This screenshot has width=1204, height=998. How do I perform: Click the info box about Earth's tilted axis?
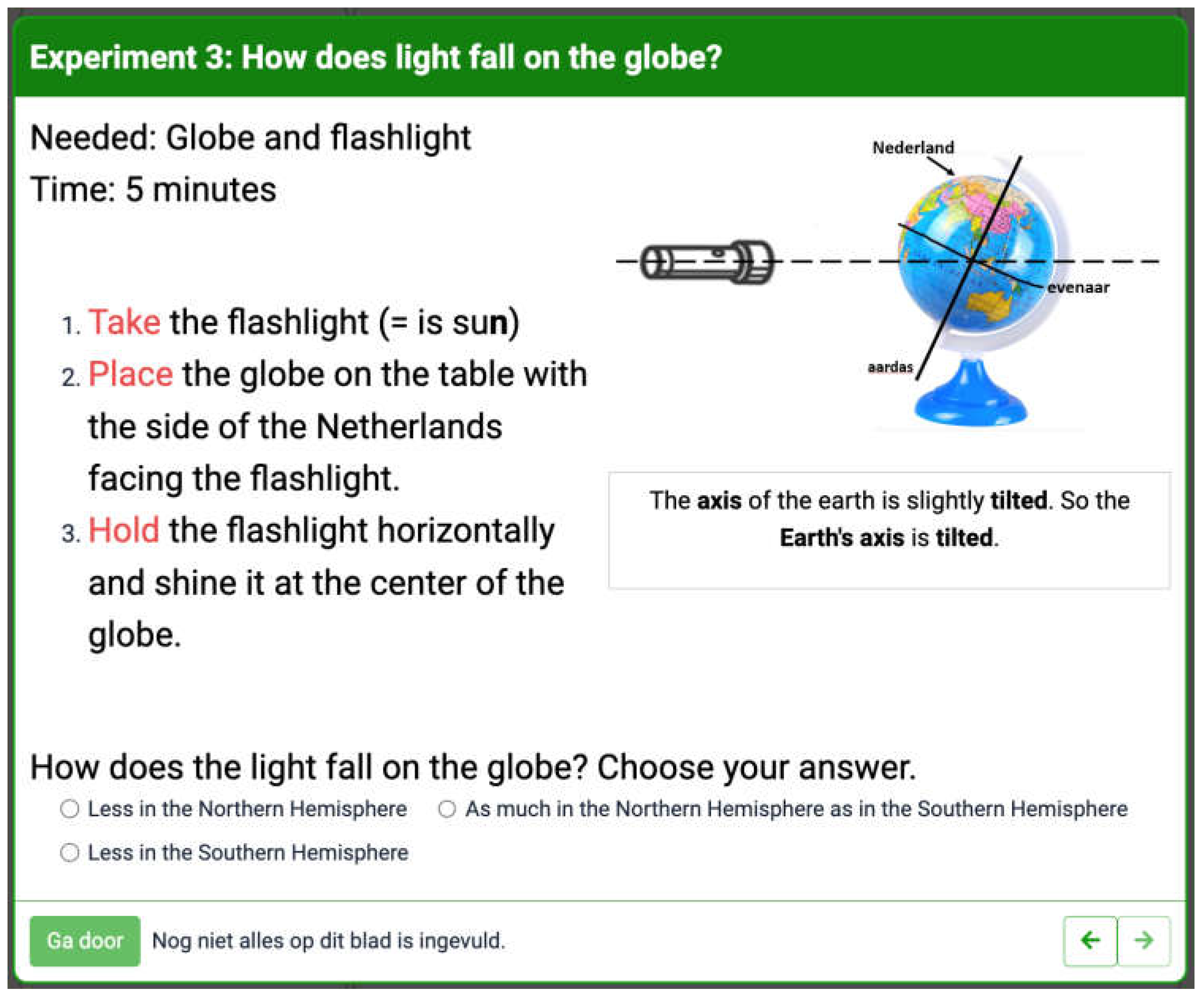click(x=889, y=530)
